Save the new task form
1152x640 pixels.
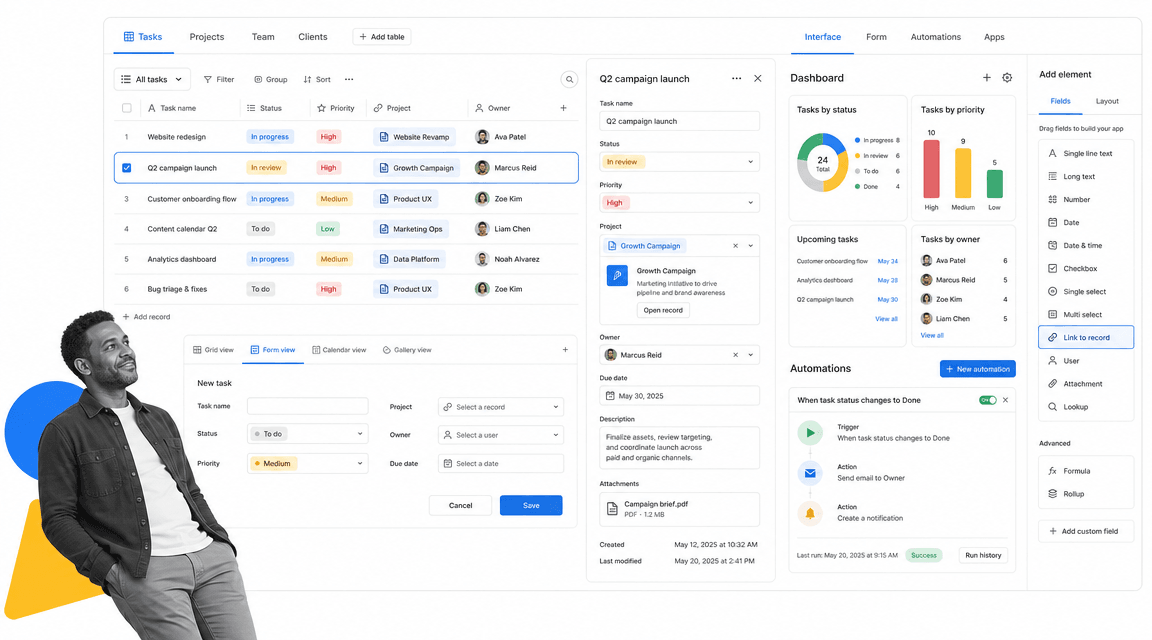point(531,506)
